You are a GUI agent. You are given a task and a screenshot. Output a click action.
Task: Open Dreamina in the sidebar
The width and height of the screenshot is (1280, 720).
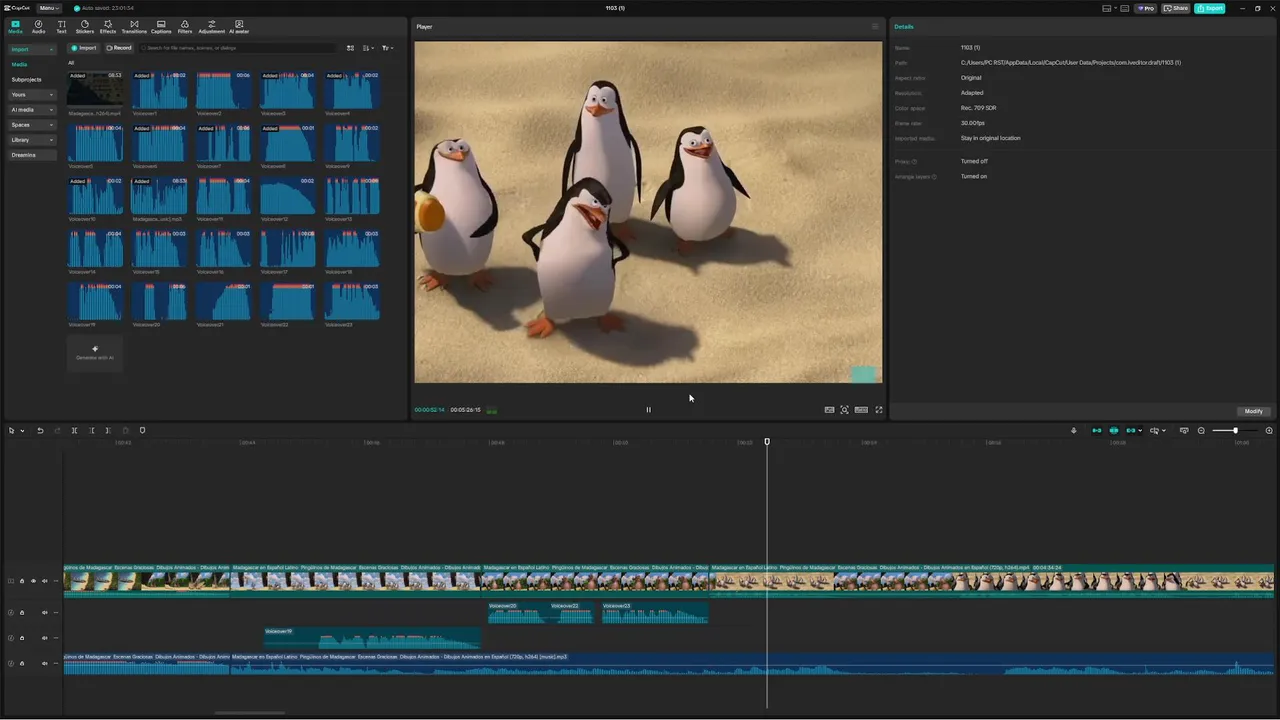tap(32, 155)
